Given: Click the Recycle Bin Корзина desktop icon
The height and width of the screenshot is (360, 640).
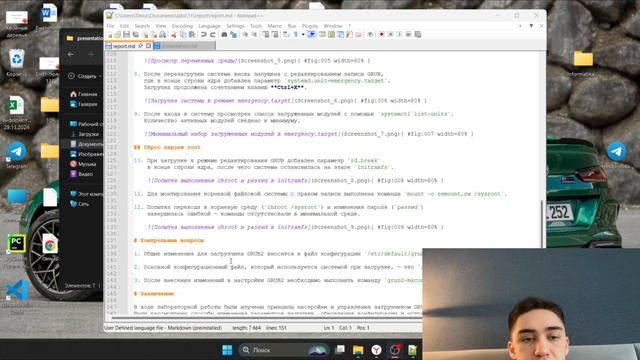Looking at the screenshot, I should (17, 63).
